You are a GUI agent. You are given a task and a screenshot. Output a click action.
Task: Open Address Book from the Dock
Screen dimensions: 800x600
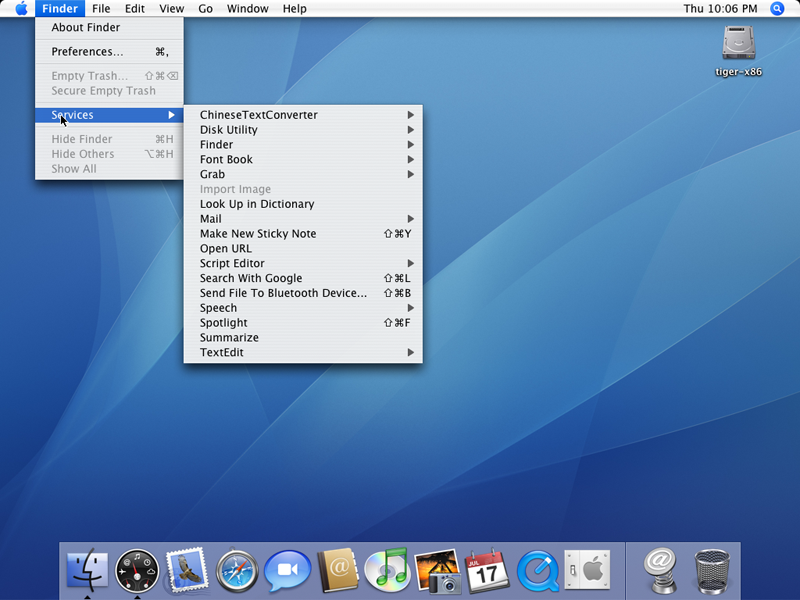tap(337, 571)
